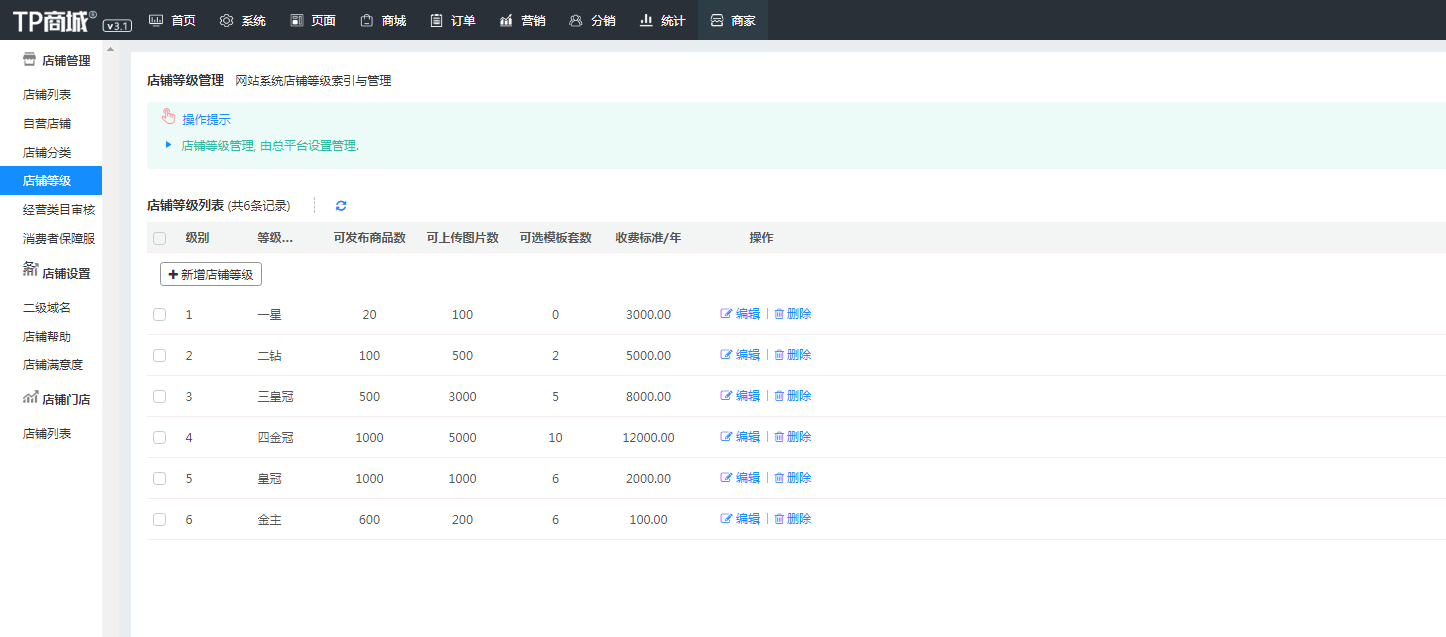Click the 新增店铺等级 button
Screen dimensions: 1446x637
[x=211, y=275]
